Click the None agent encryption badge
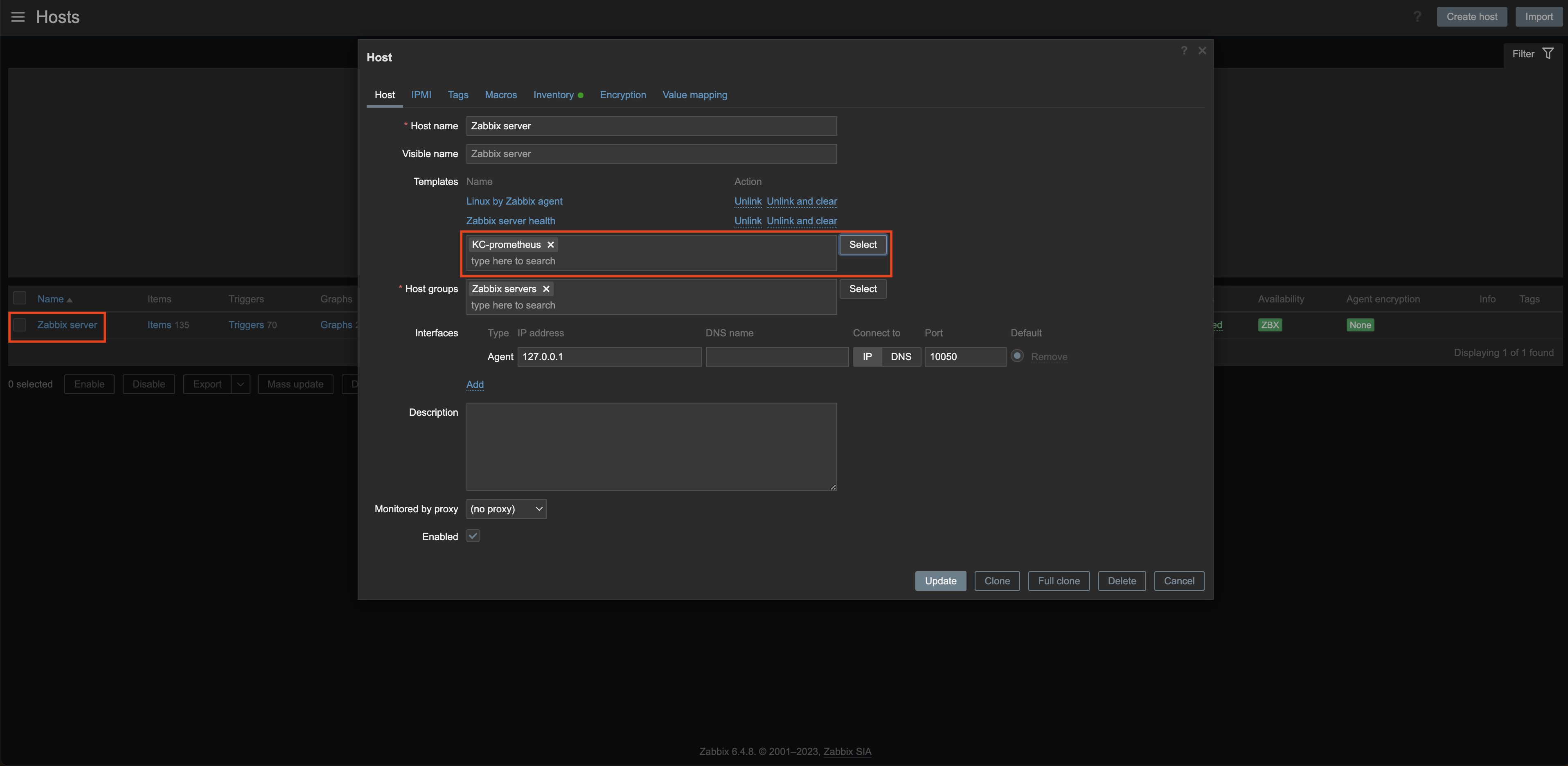Viewport: 1568px width, 766px height. 1360,325
